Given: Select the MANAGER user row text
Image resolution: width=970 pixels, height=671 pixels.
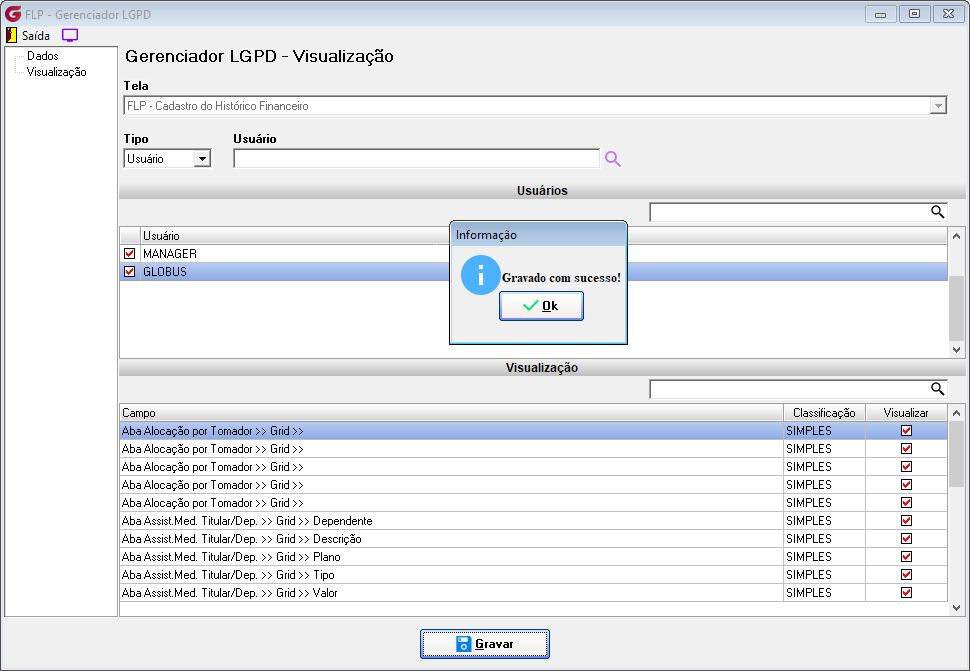Looking at the screenshot, I should click(170, 254).
